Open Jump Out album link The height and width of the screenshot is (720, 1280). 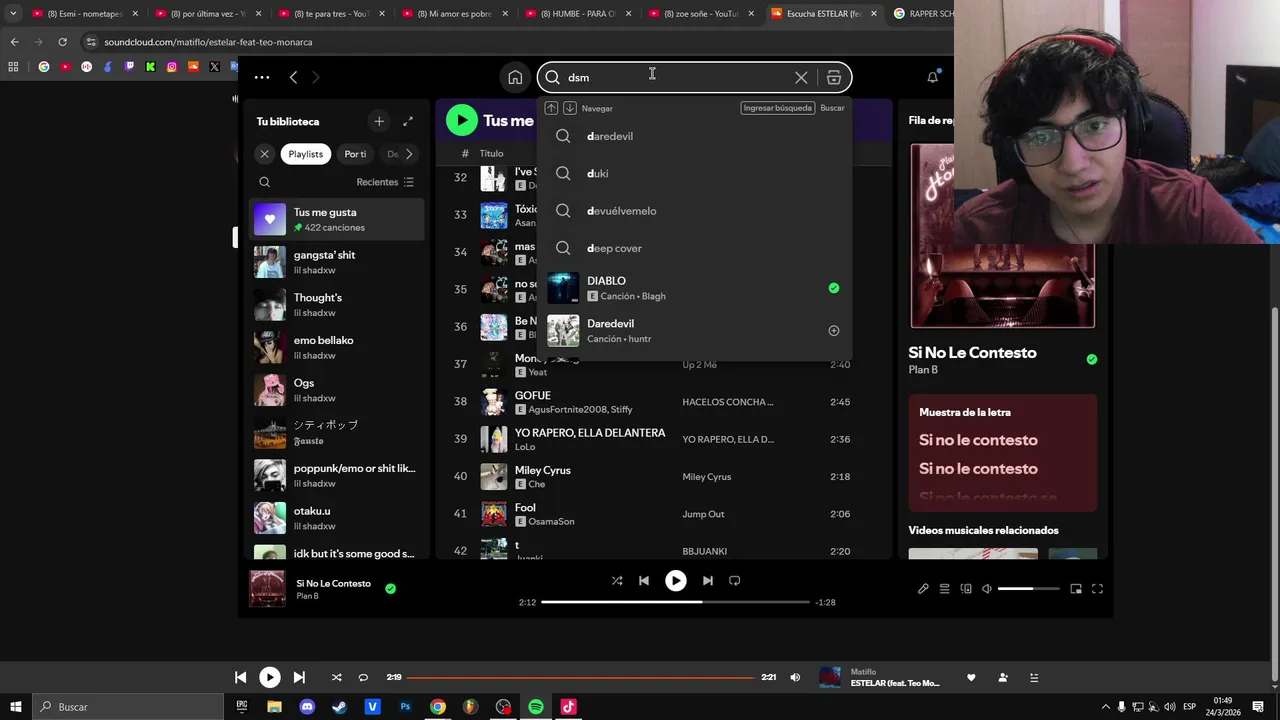pyautogui.click(x=703, y=514)
